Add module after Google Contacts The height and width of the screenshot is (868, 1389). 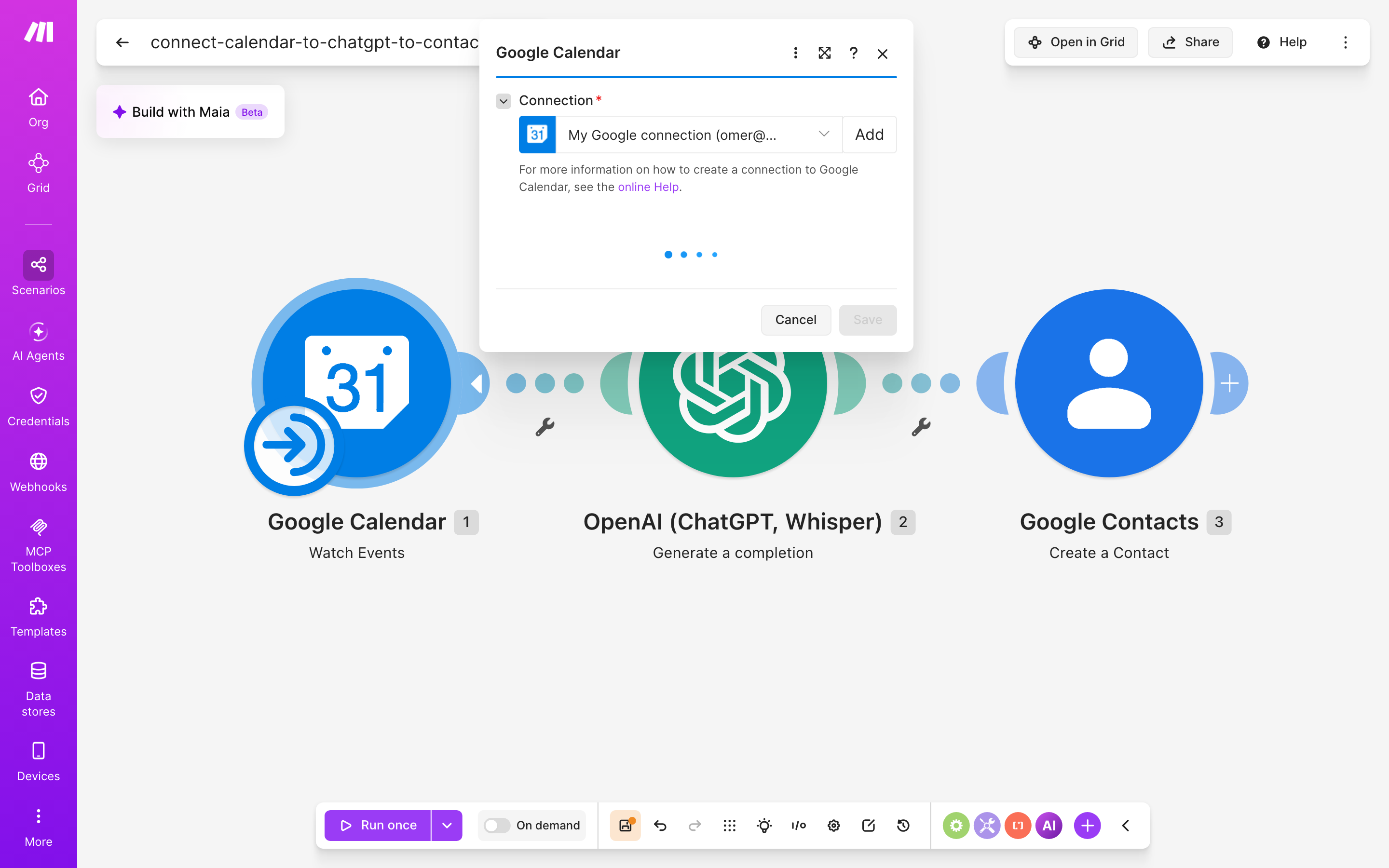[x=1229, y=383]
